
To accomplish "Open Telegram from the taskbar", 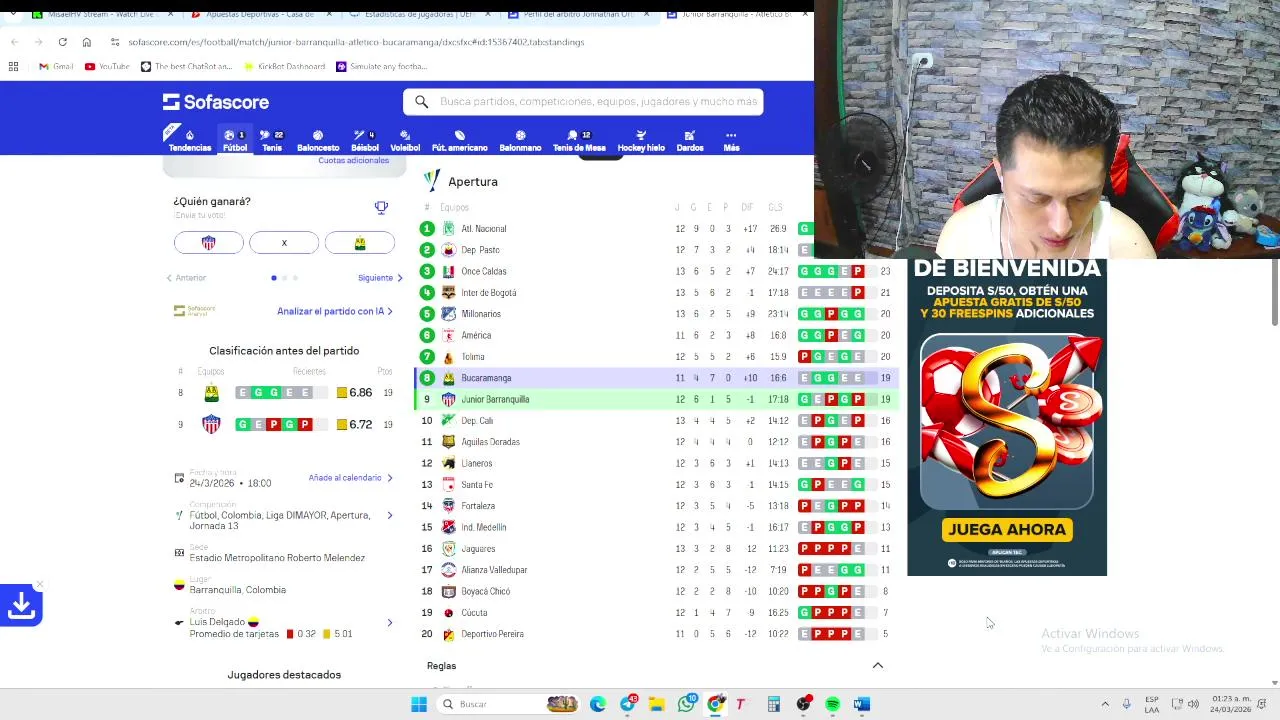I will 627,704.
